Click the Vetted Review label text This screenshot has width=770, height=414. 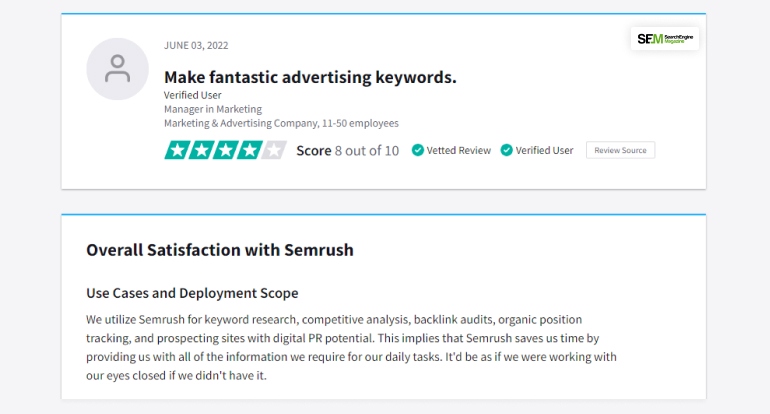click(459, 150)
